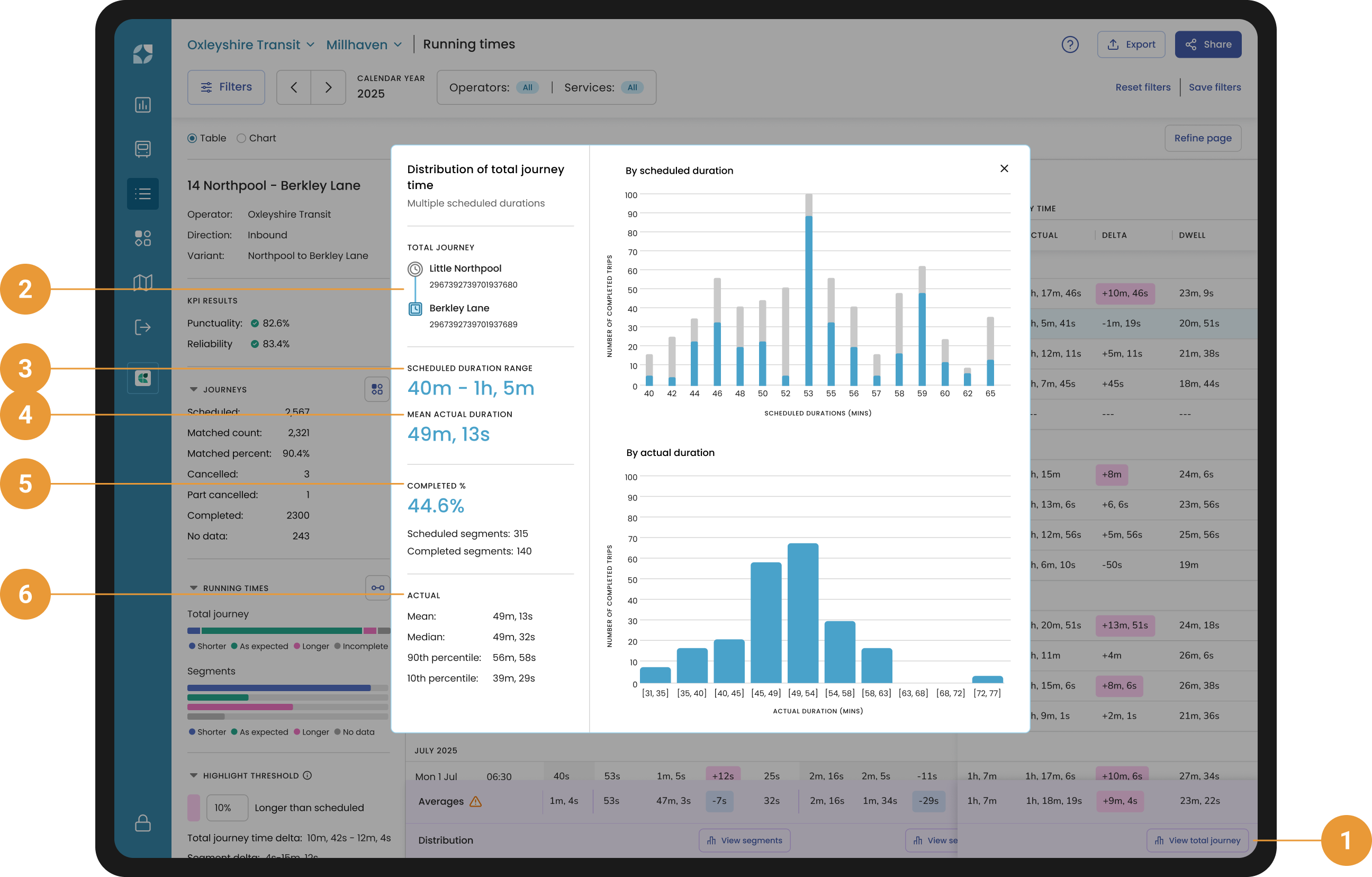Viewport: 1372px width, 877px height.
Task: Click the running times link icon
Action: coord(377,587)
